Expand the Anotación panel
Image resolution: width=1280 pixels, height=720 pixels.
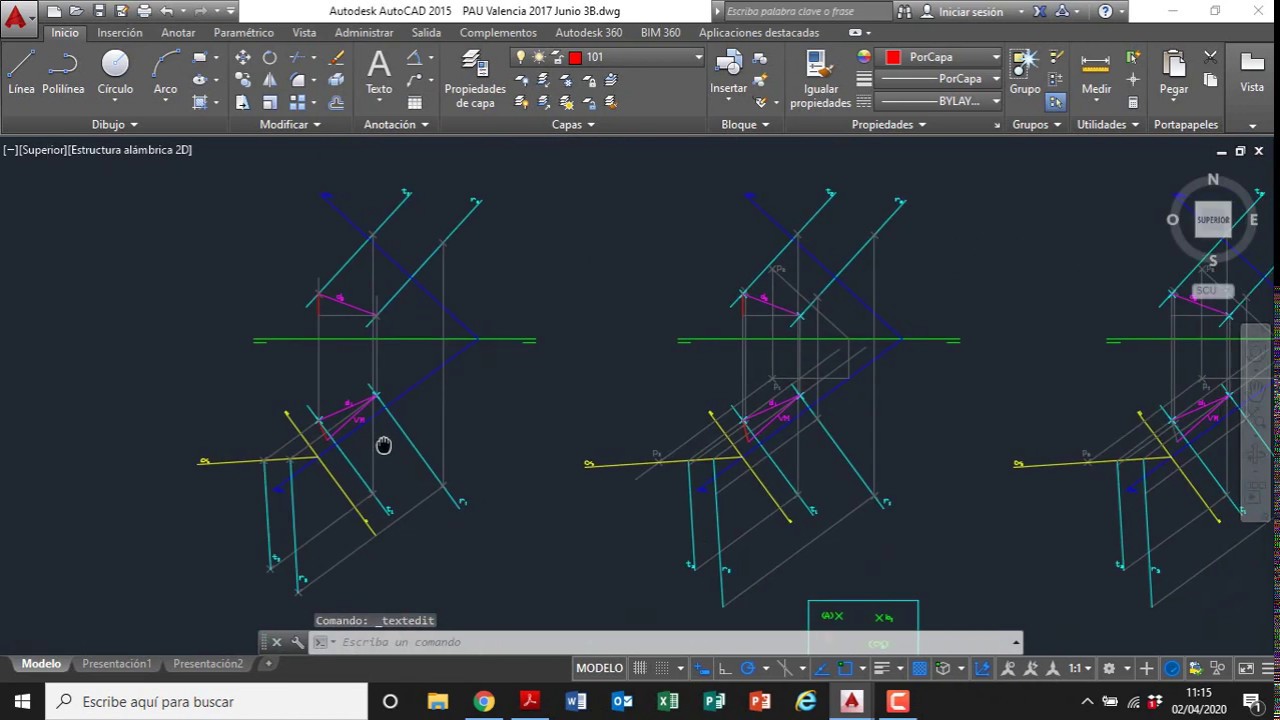click(397, 125)
